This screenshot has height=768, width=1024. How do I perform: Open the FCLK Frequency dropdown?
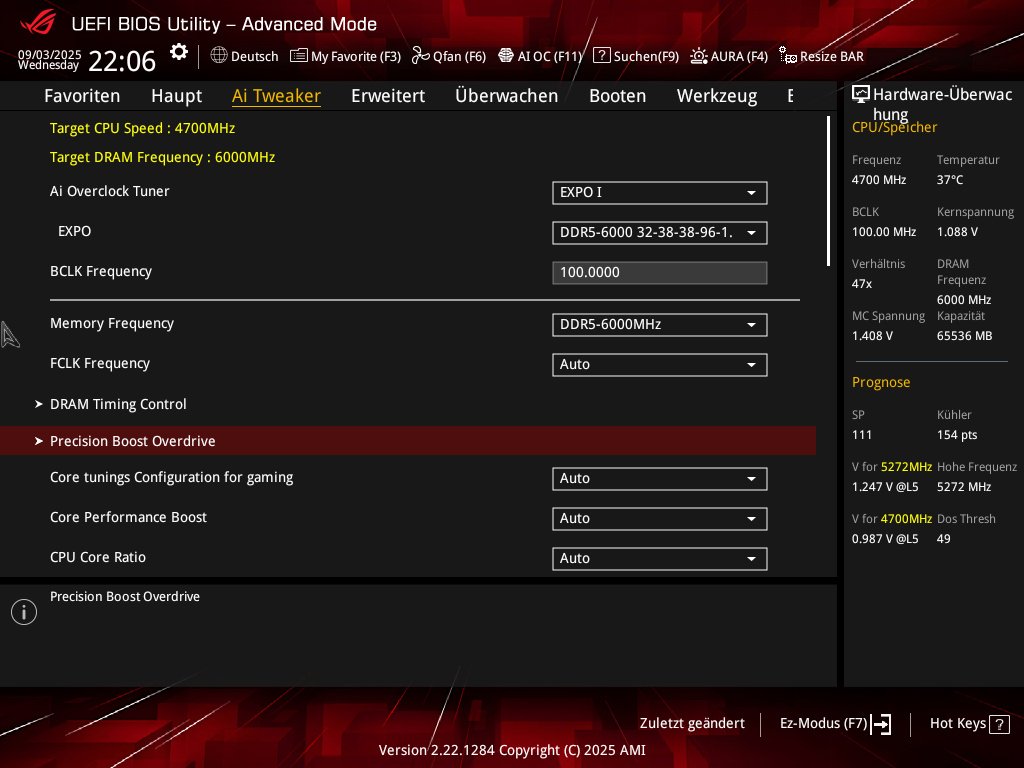pyautogui.click(x=660, y=364)
